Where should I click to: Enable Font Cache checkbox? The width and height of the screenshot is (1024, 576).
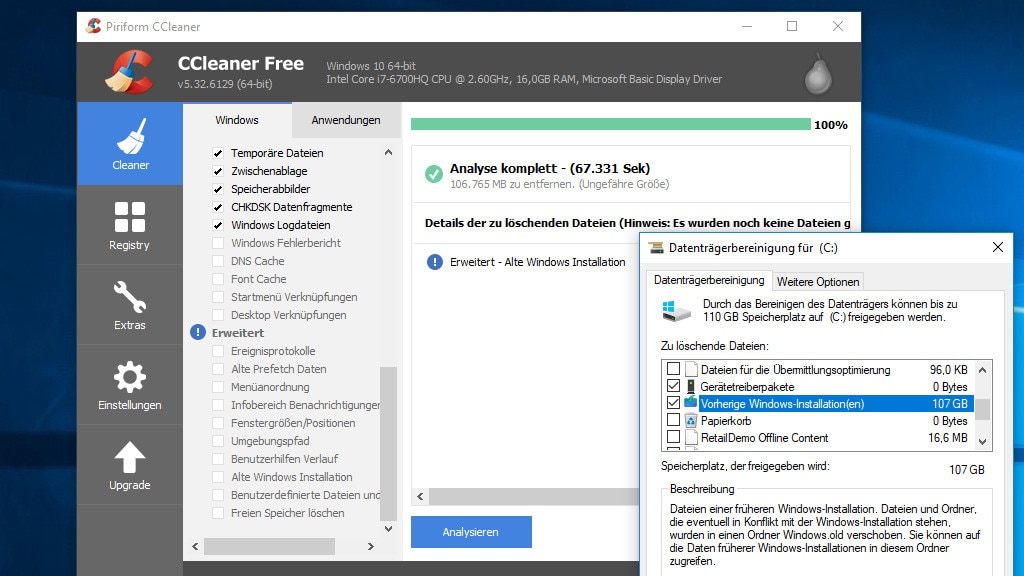tap(218, 279)
